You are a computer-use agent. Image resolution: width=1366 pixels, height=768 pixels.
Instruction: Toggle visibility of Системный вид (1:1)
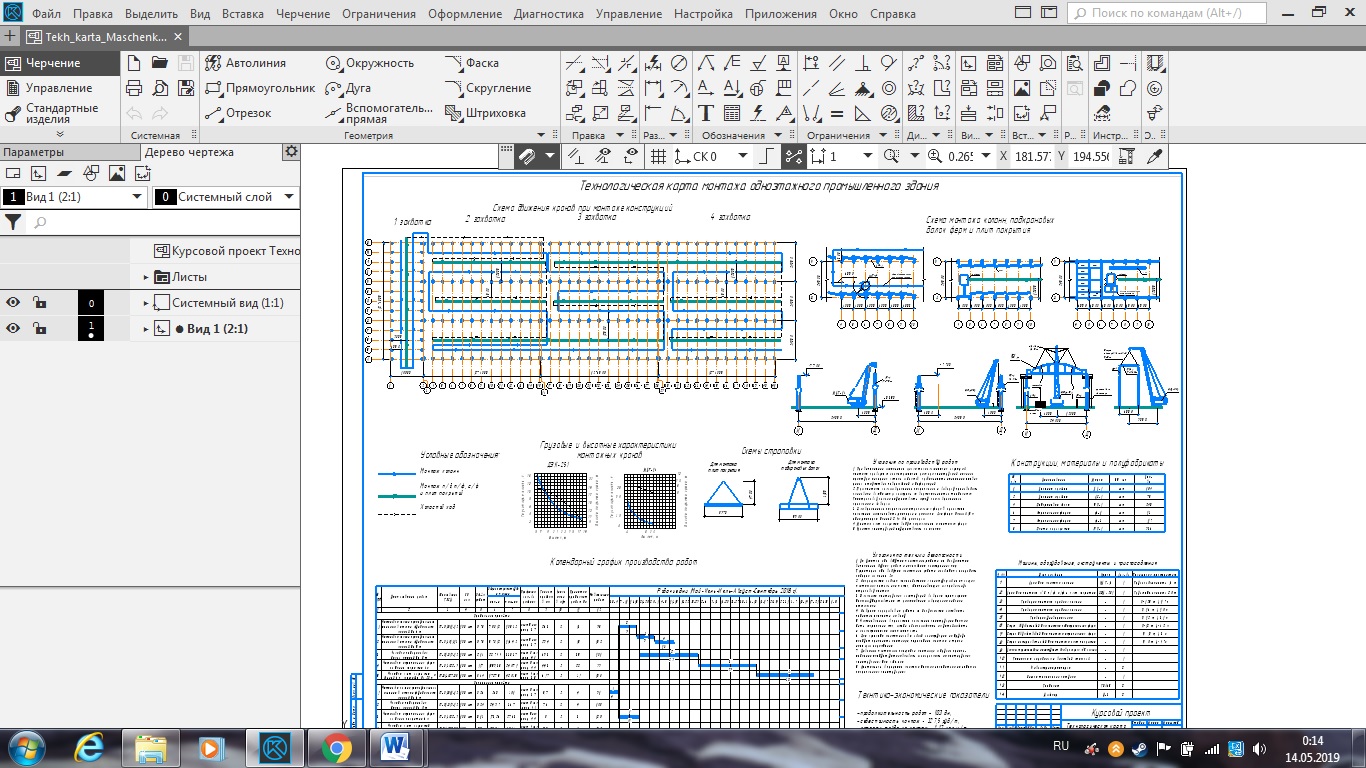click(x=13, y=303)
